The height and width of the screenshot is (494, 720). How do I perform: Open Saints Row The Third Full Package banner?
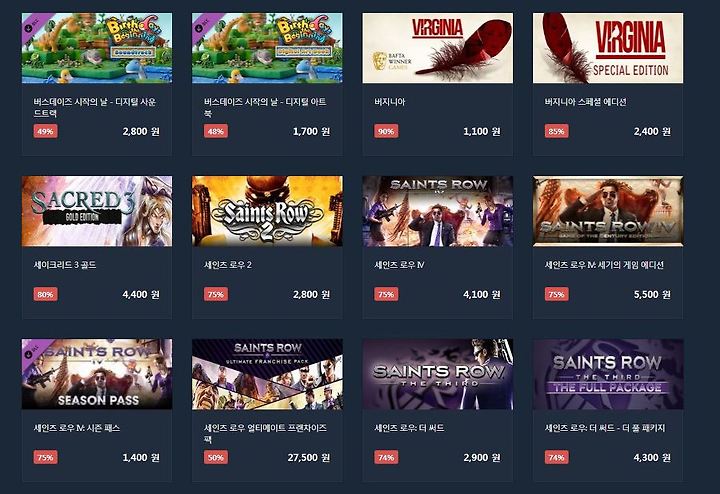(x=608, y=374)
